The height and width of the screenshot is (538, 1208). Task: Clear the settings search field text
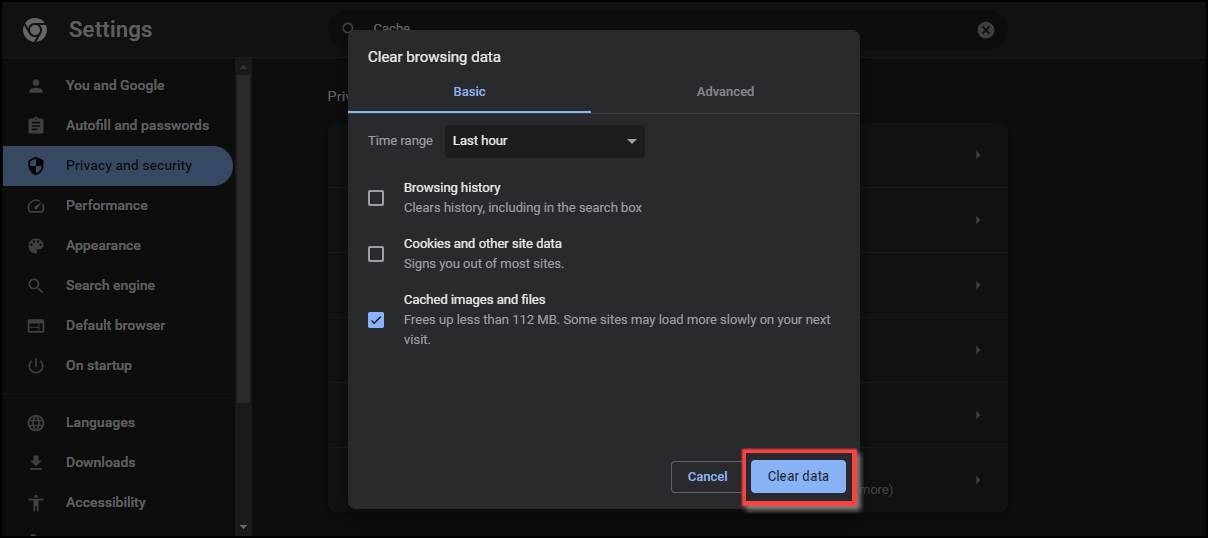click(986, 30)
